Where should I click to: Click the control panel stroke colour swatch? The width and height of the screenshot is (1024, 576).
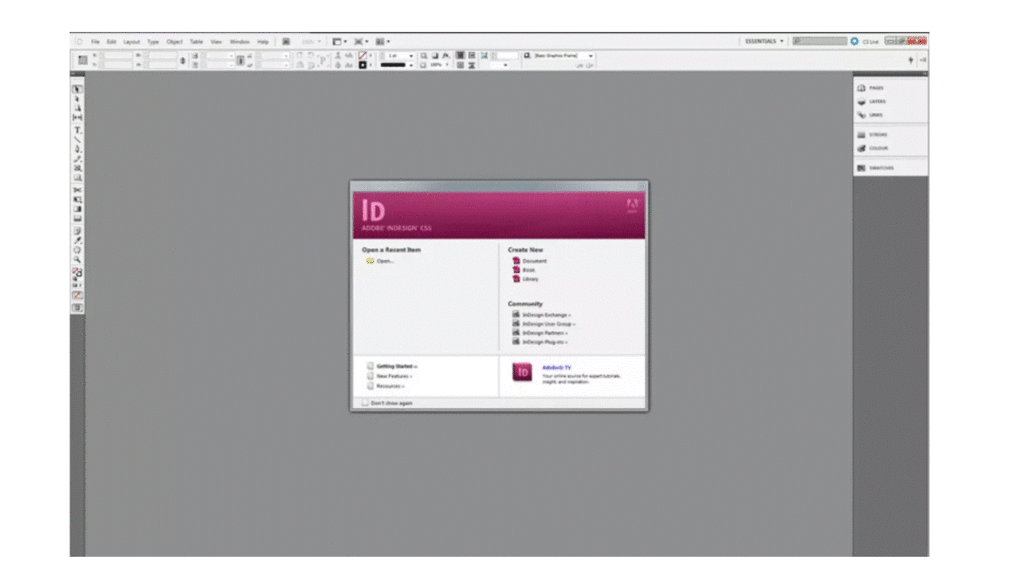point(362,65)
